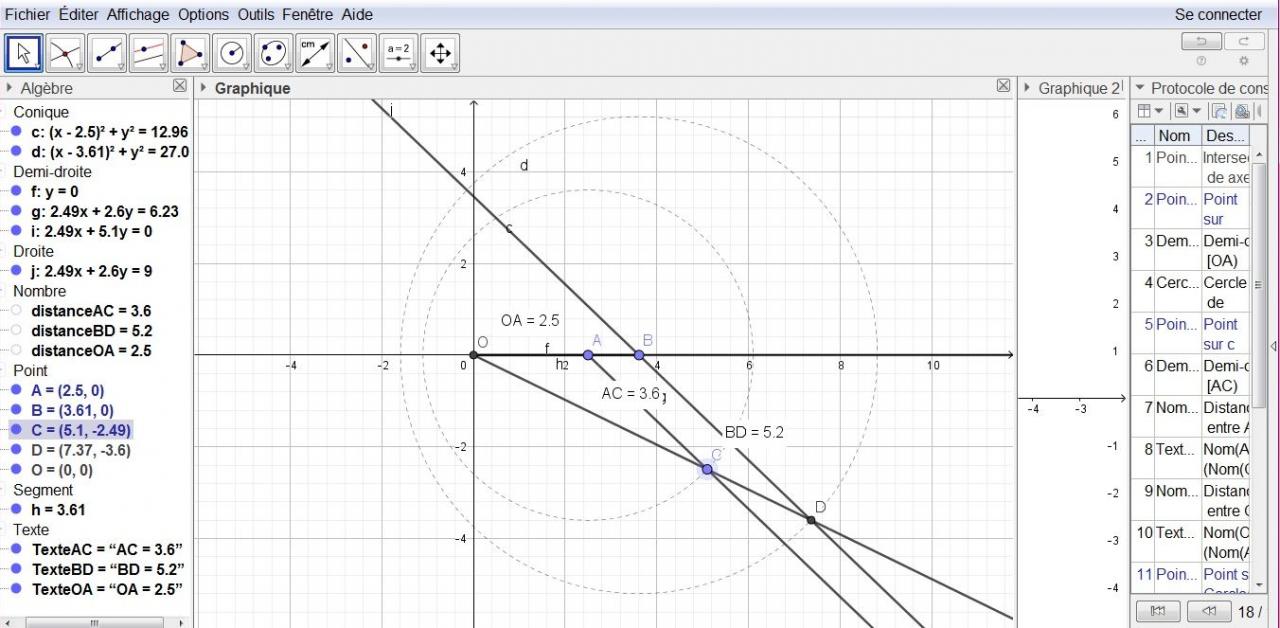Click the Des... column header
The image size is (1280, 628).
pos(1225,135)
